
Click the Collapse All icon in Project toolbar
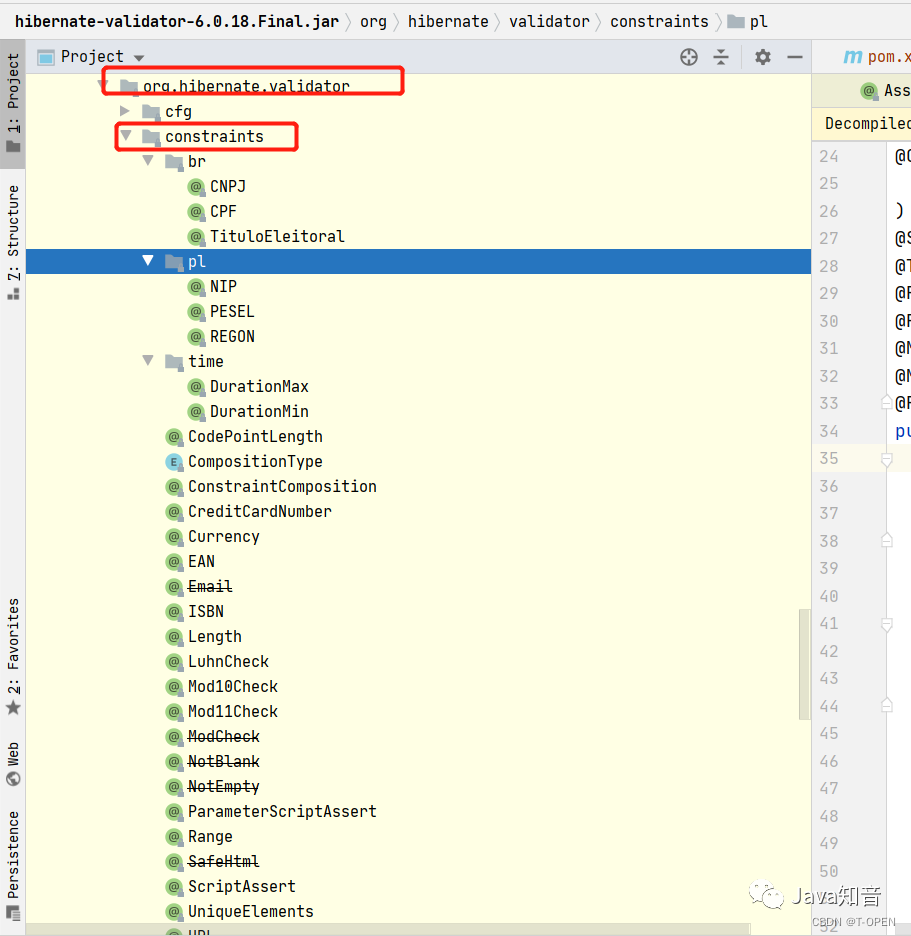point(721,57)
